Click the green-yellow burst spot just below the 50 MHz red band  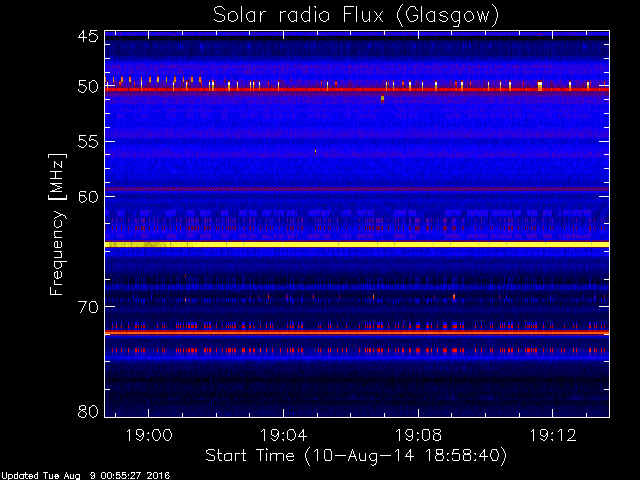tap(382, 98)
